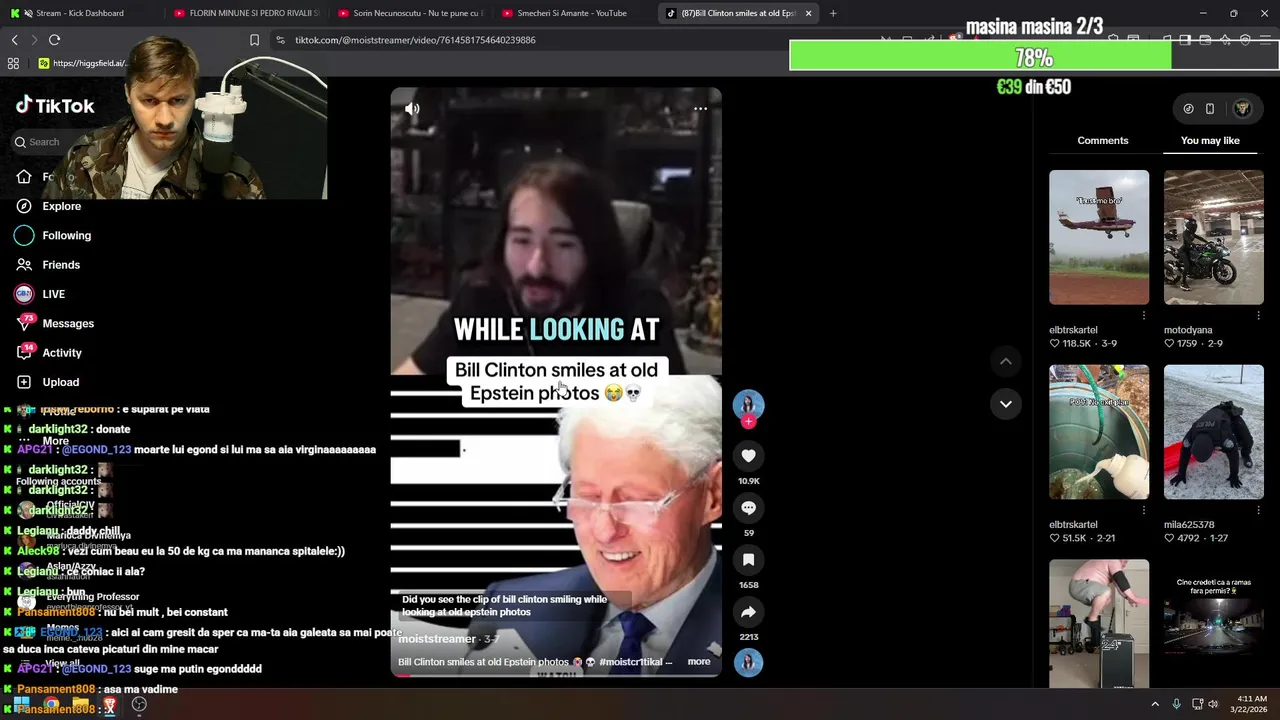Click the tiktok.com address bar URL
This screenshot has height=720, width=1280.
click(x=415, y=40)
